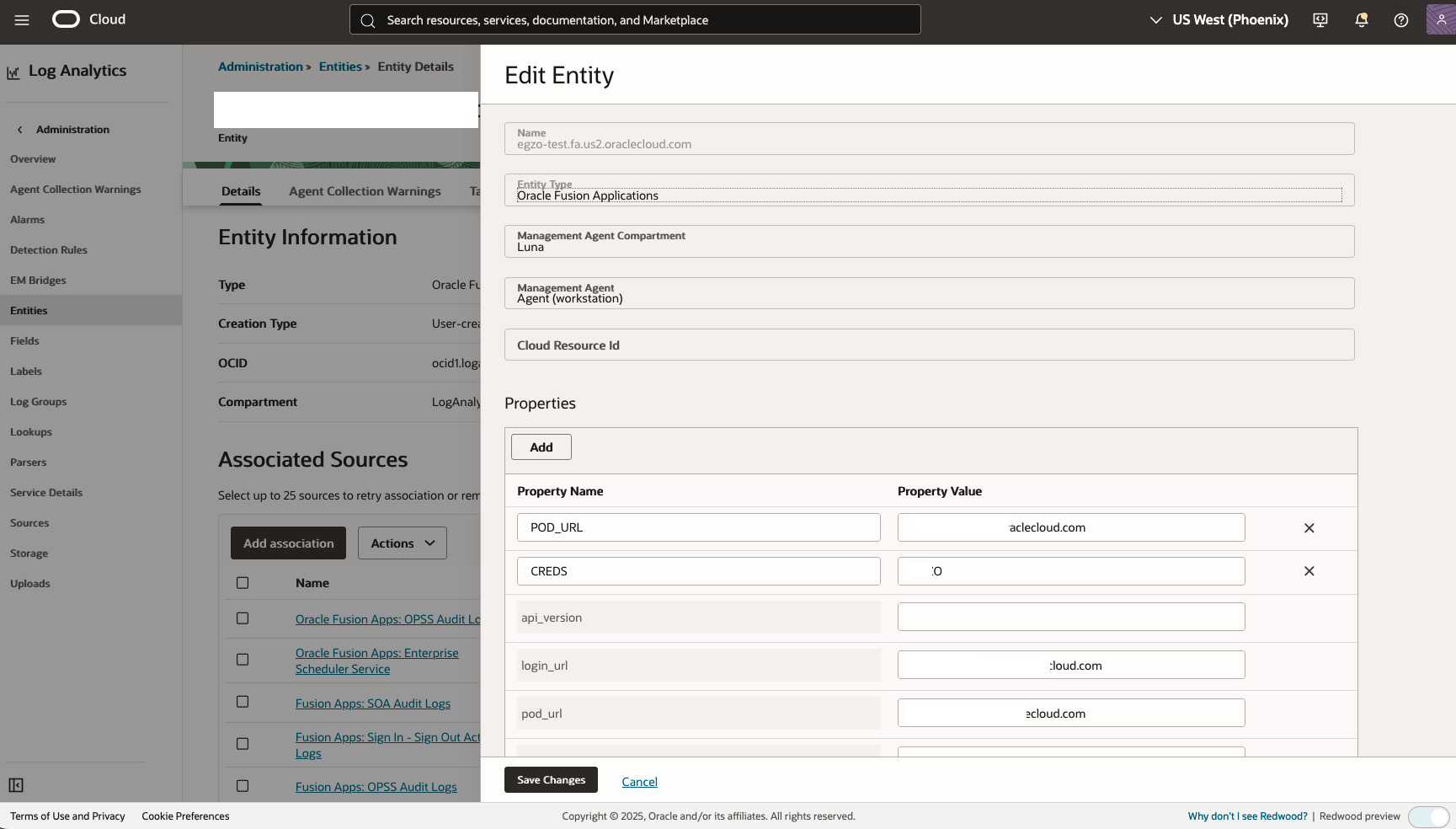Select all sources using the header checkbox
This screenshot has height=829, width=1456.
(243, 582)
